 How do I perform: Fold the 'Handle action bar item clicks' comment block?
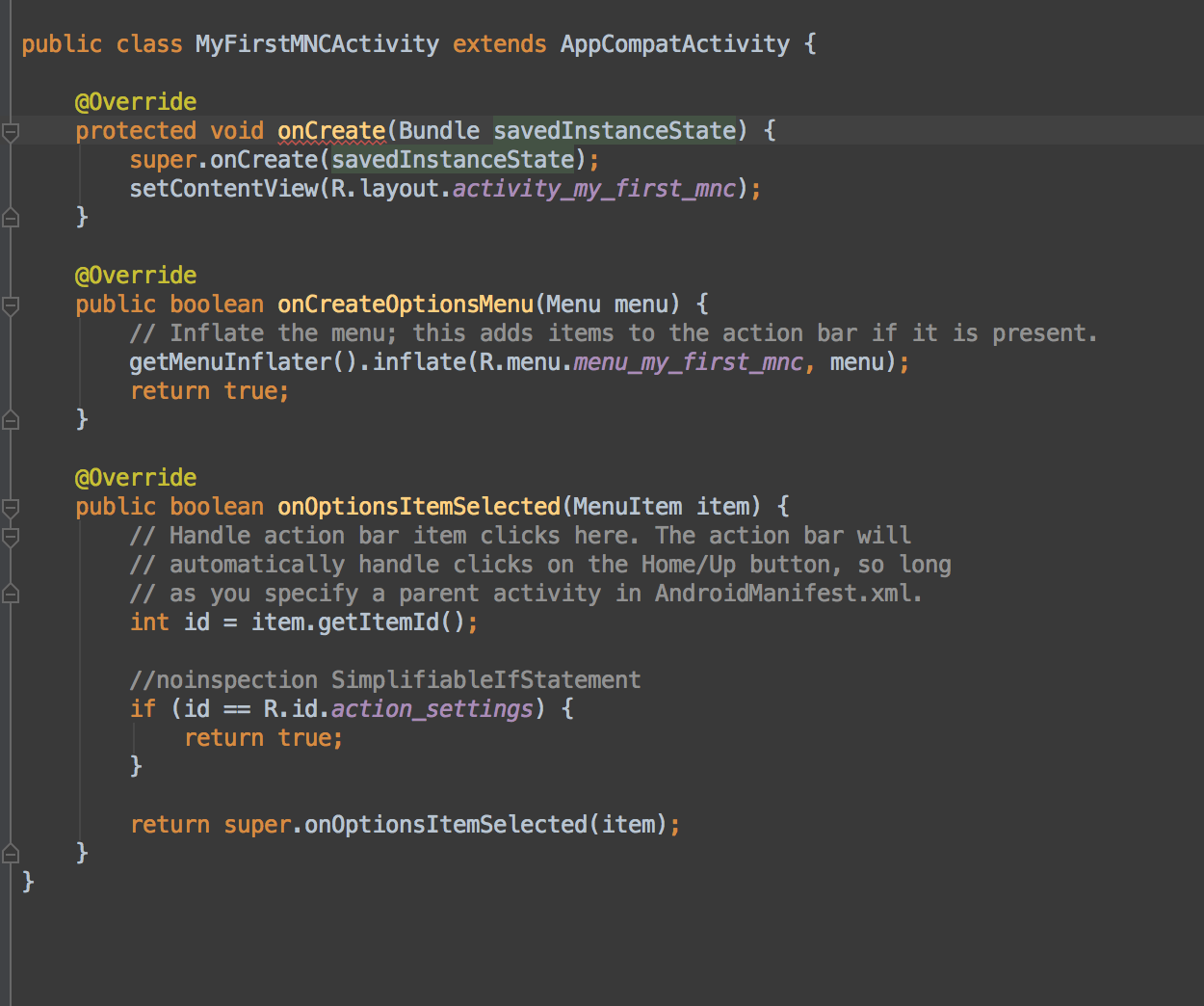pyautogui.click(x=11, y=537)
